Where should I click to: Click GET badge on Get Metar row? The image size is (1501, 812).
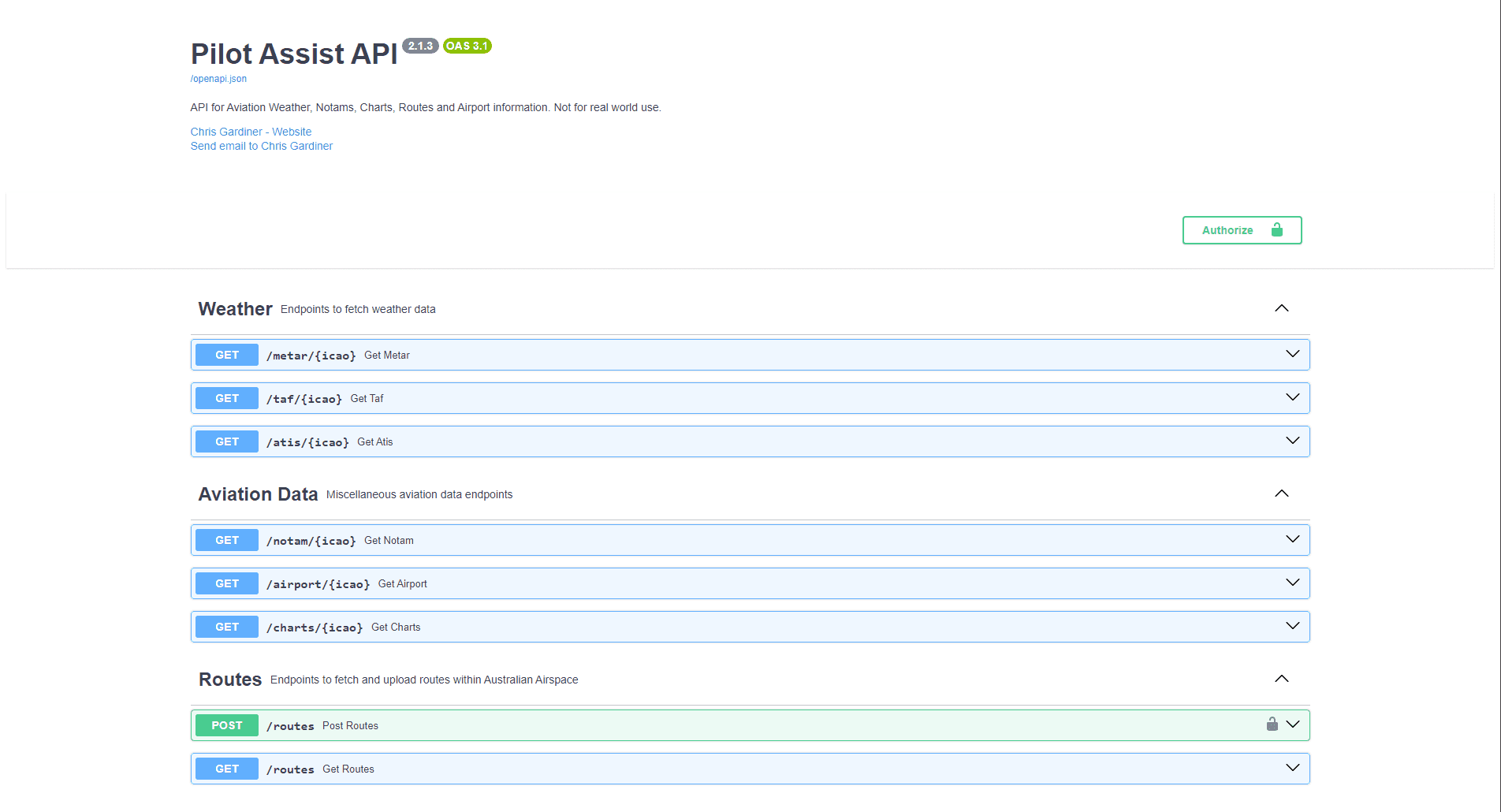[227, 355]
